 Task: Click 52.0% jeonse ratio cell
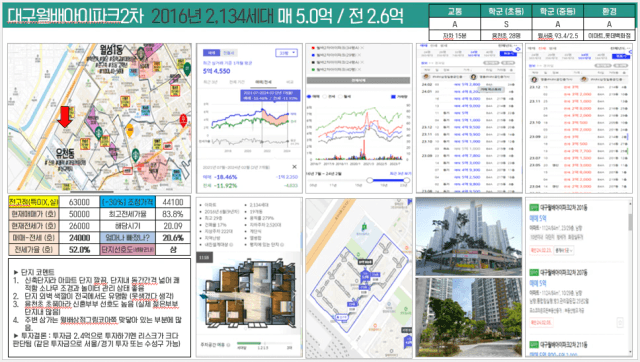pyautogui.click(x=79, y=249)
